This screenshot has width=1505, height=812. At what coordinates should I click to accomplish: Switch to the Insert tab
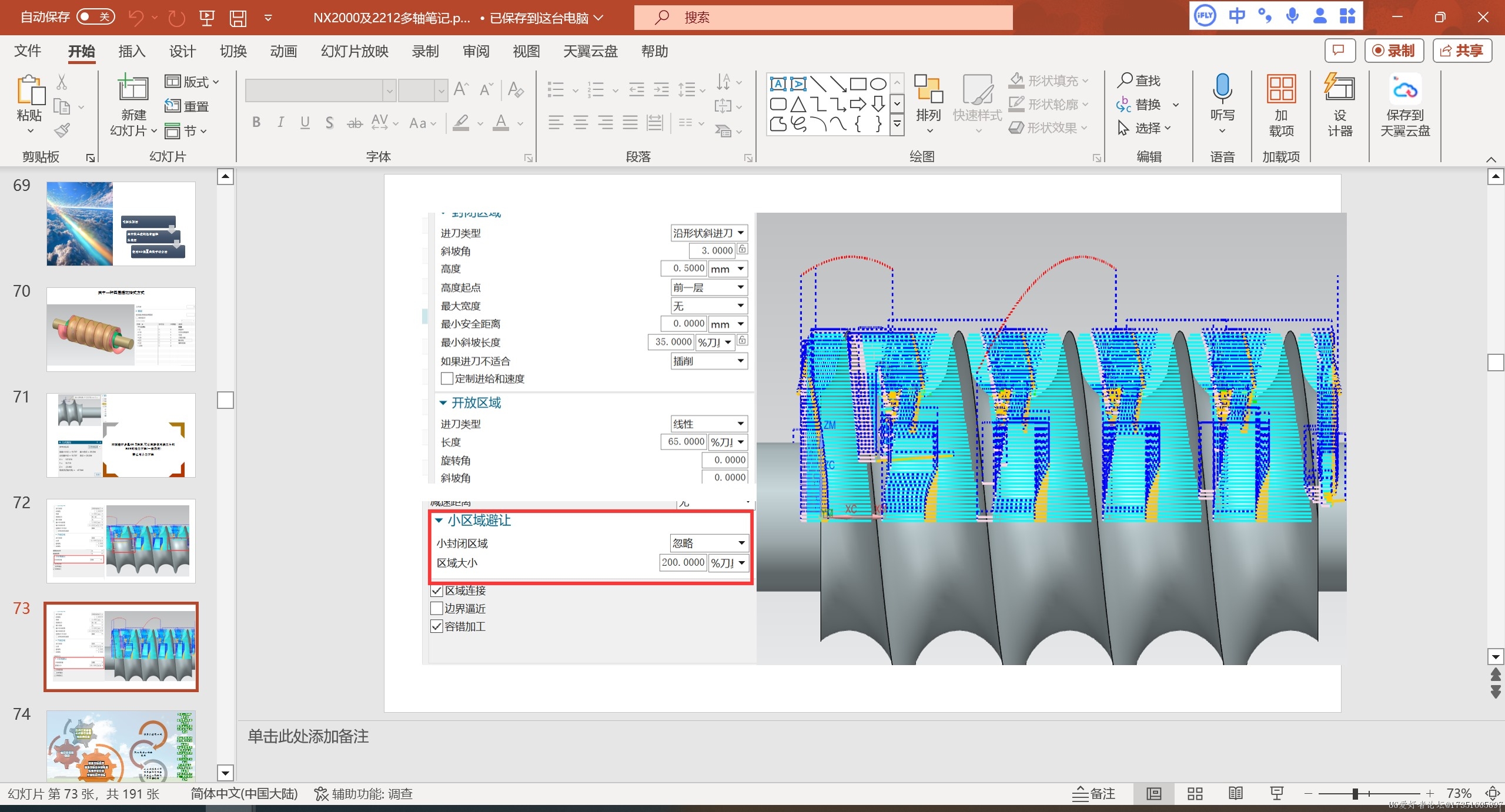(x=132, y=51)
